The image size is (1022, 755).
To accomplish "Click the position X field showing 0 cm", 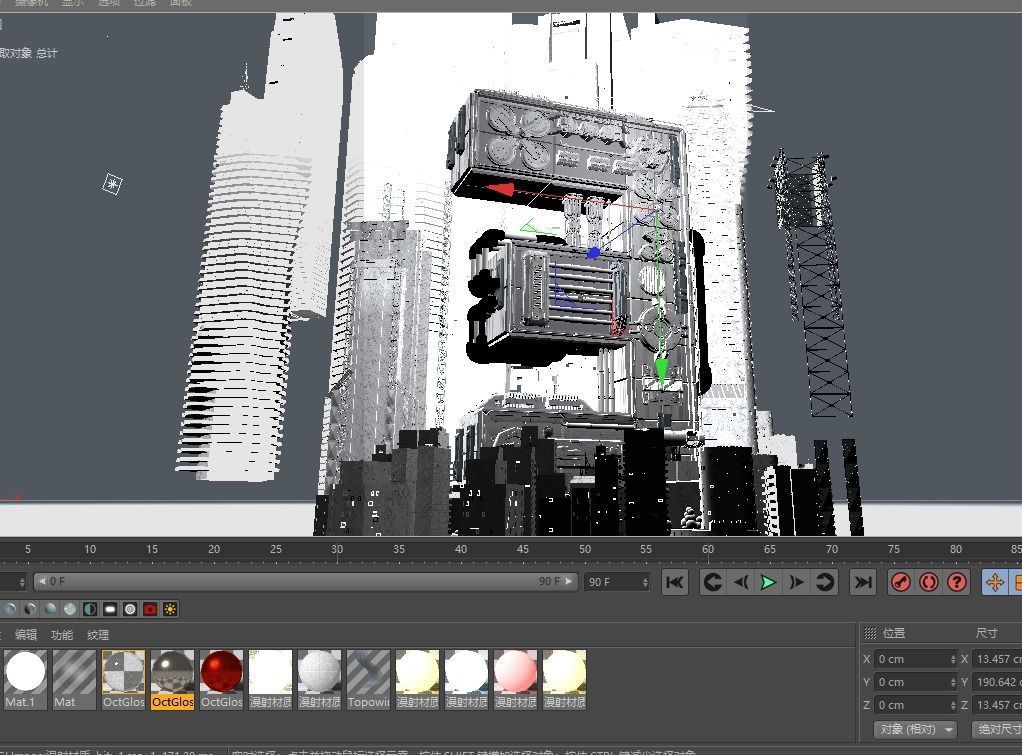I will pos(915,659).
